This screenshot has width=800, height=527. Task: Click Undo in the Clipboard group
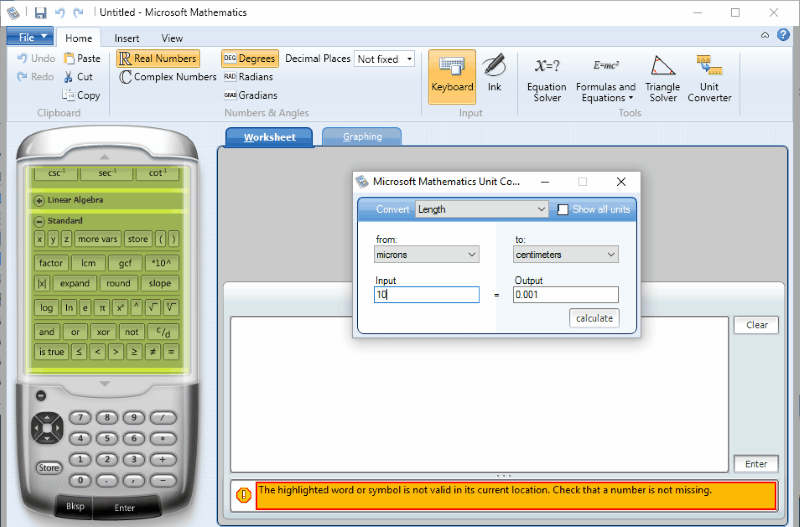coord(36,58)
